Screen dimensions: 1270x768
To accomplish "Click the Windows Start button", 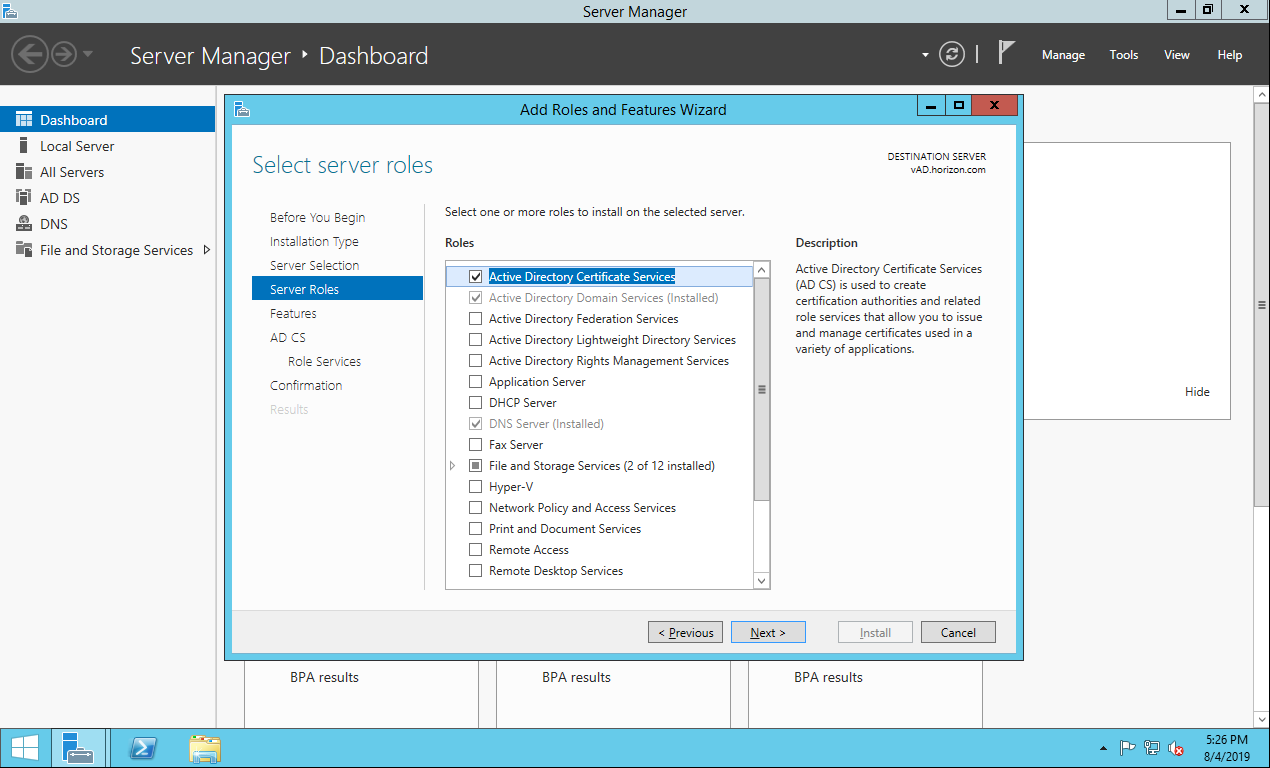I will point(24,748).
